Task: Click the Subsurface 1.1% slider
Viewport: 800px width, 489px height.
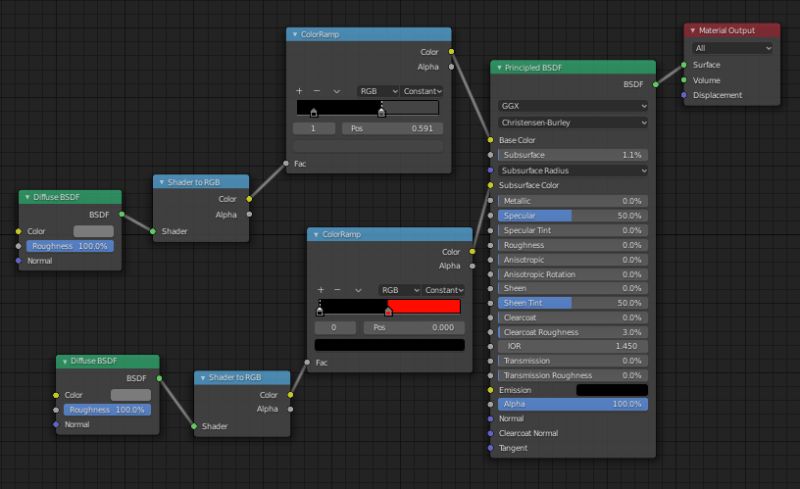Action: click(573, 155)
